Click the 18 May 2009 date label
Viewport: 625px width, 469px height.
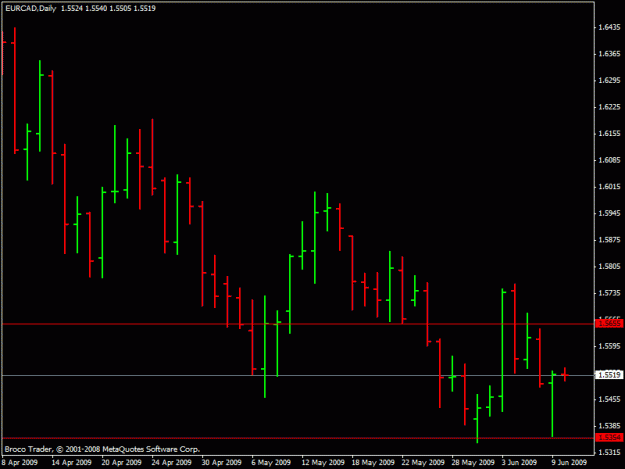point(373,462)
